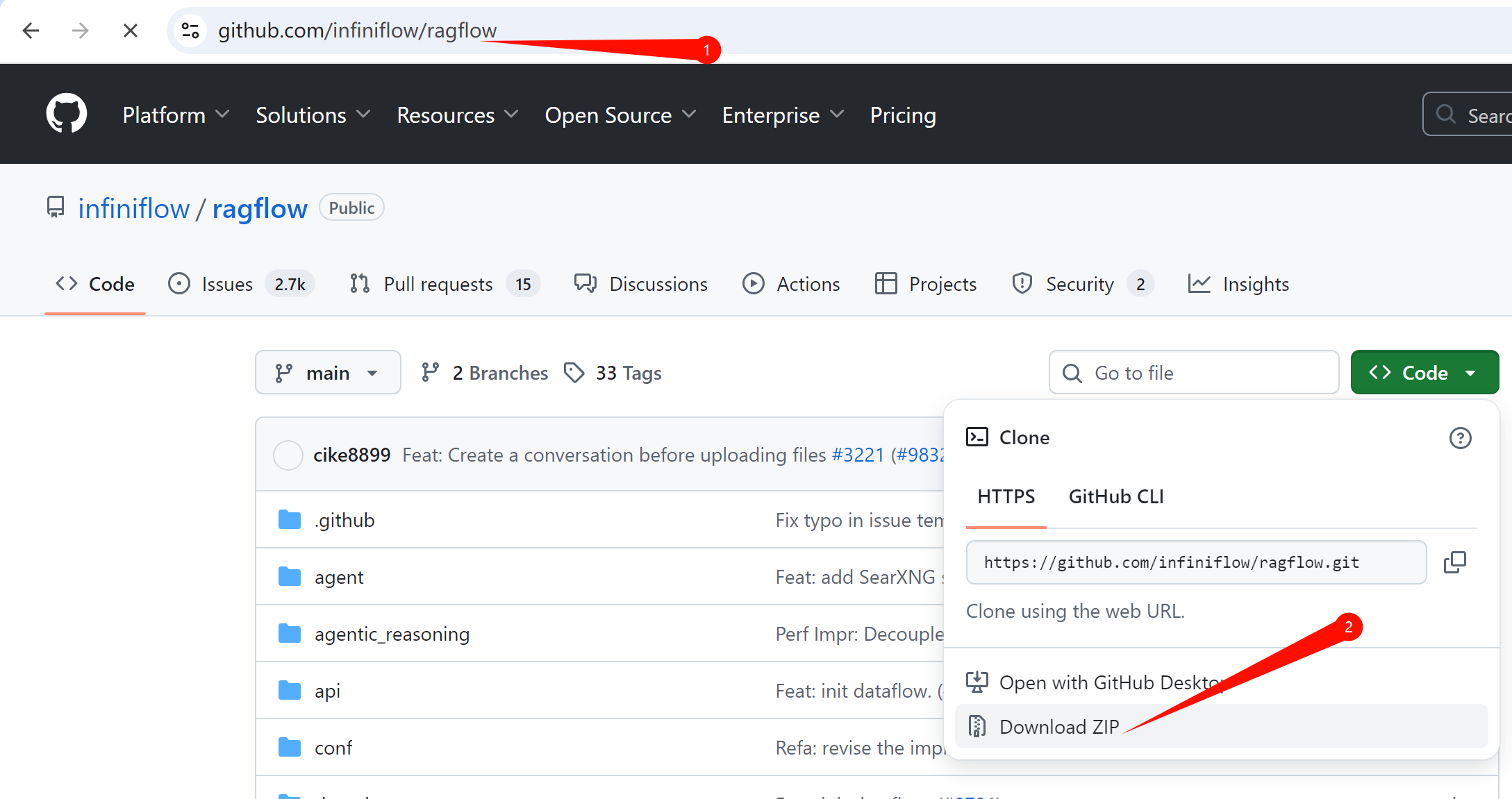Toggle the green Code dropdown button

tap(1424, 373)
